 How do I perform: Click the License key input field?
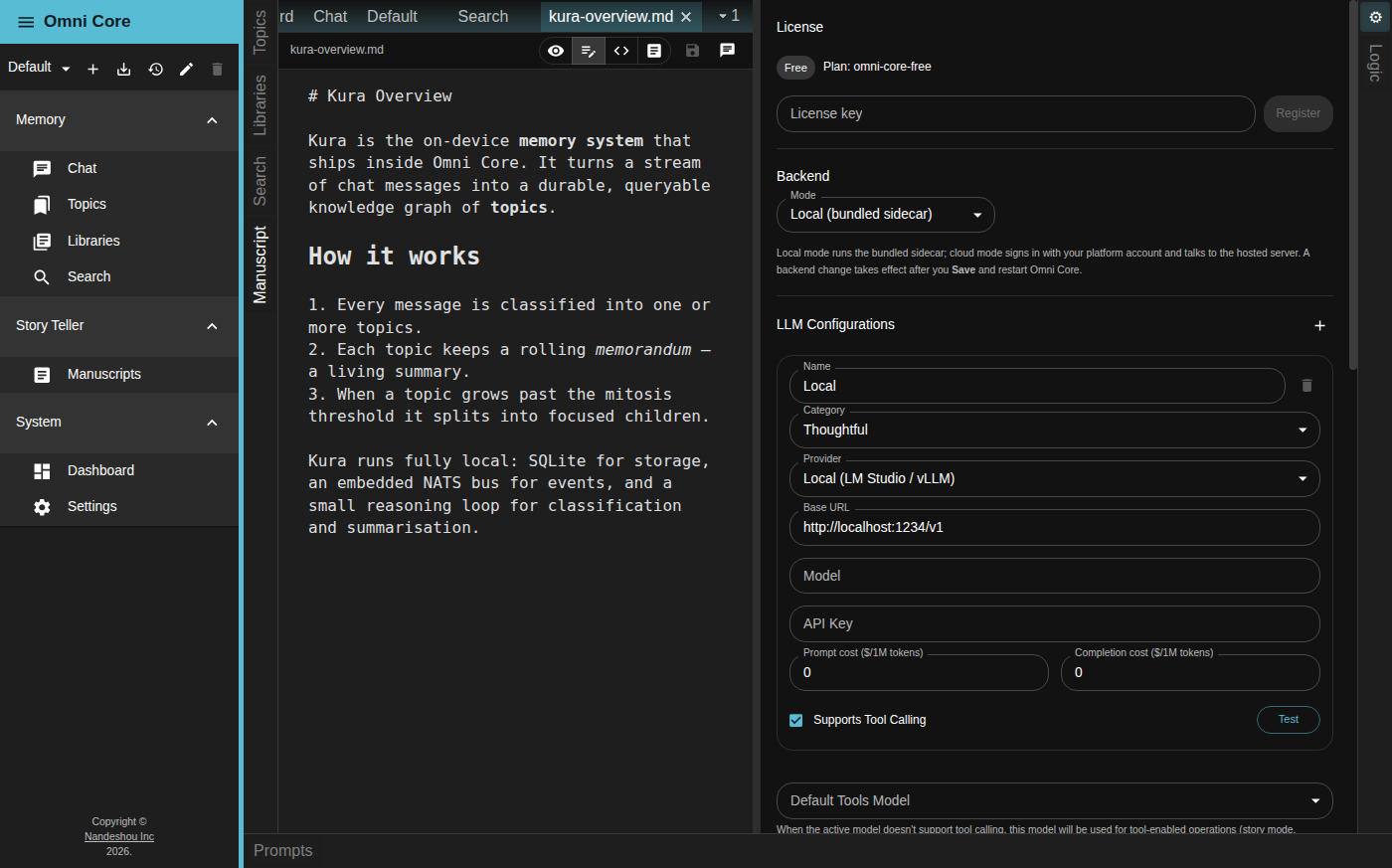tap(1016, 114)
